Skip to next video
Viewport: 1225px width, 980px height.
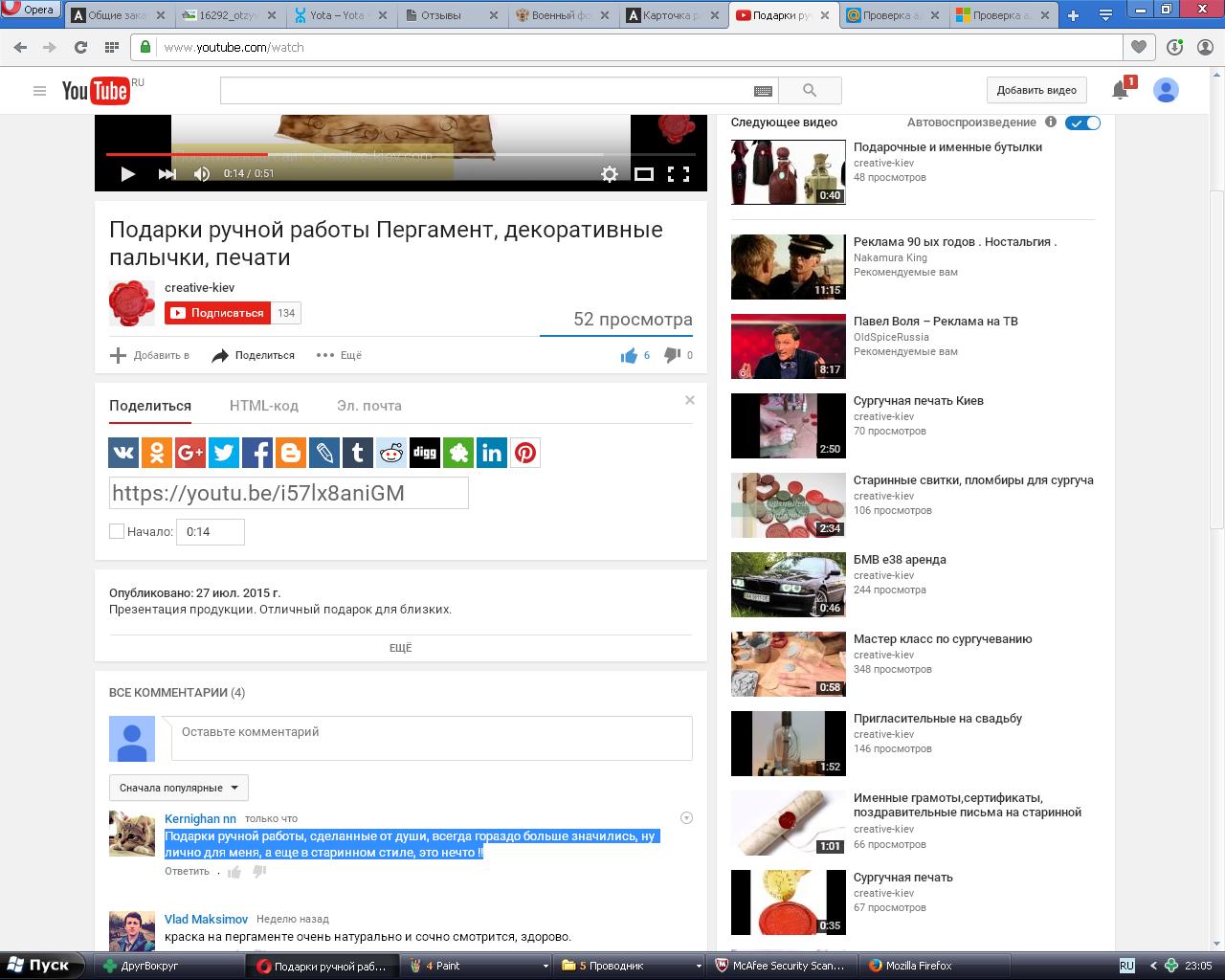(x=167, y=173)
